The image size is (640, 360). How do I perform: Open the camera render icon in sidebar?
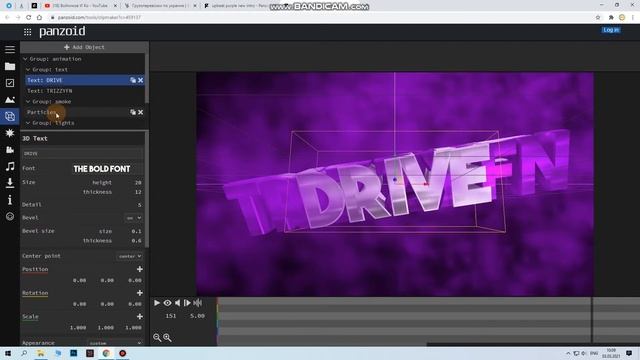point(10,150)
